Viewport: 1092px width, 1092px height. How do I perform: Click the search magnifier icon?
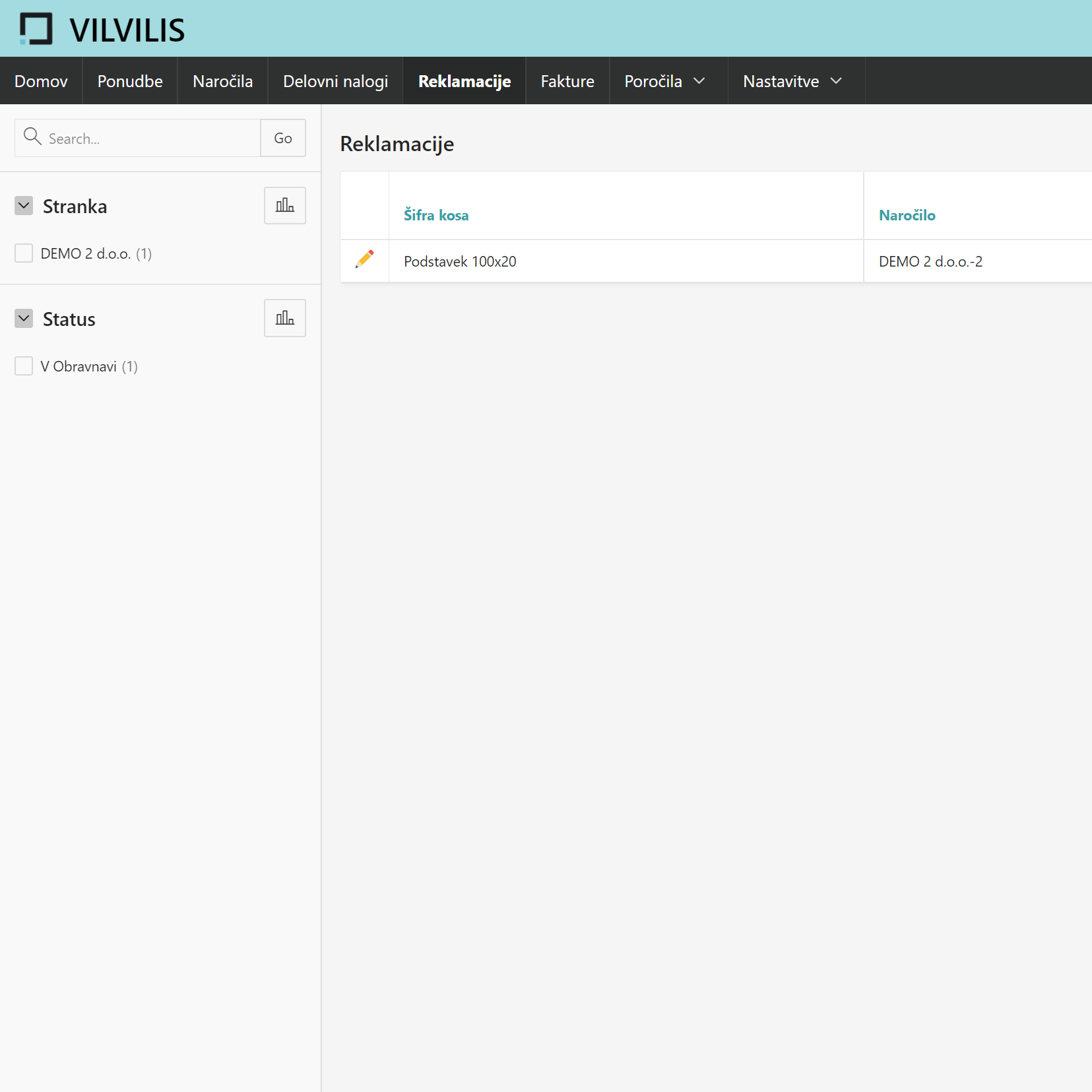[x=32, y=137]
